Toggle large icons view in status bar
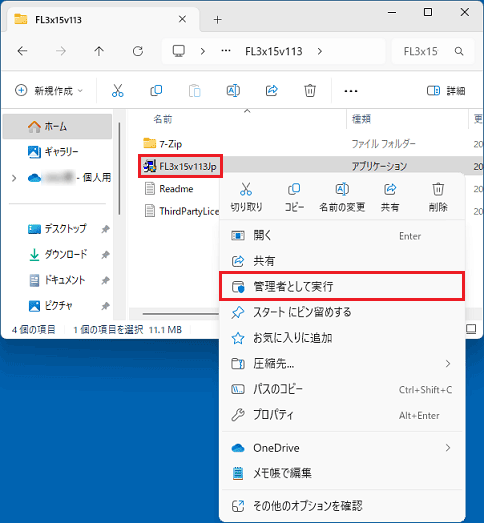Image resolution: width=484 pixels, height=523 pixels. click(x=471, y=329)
